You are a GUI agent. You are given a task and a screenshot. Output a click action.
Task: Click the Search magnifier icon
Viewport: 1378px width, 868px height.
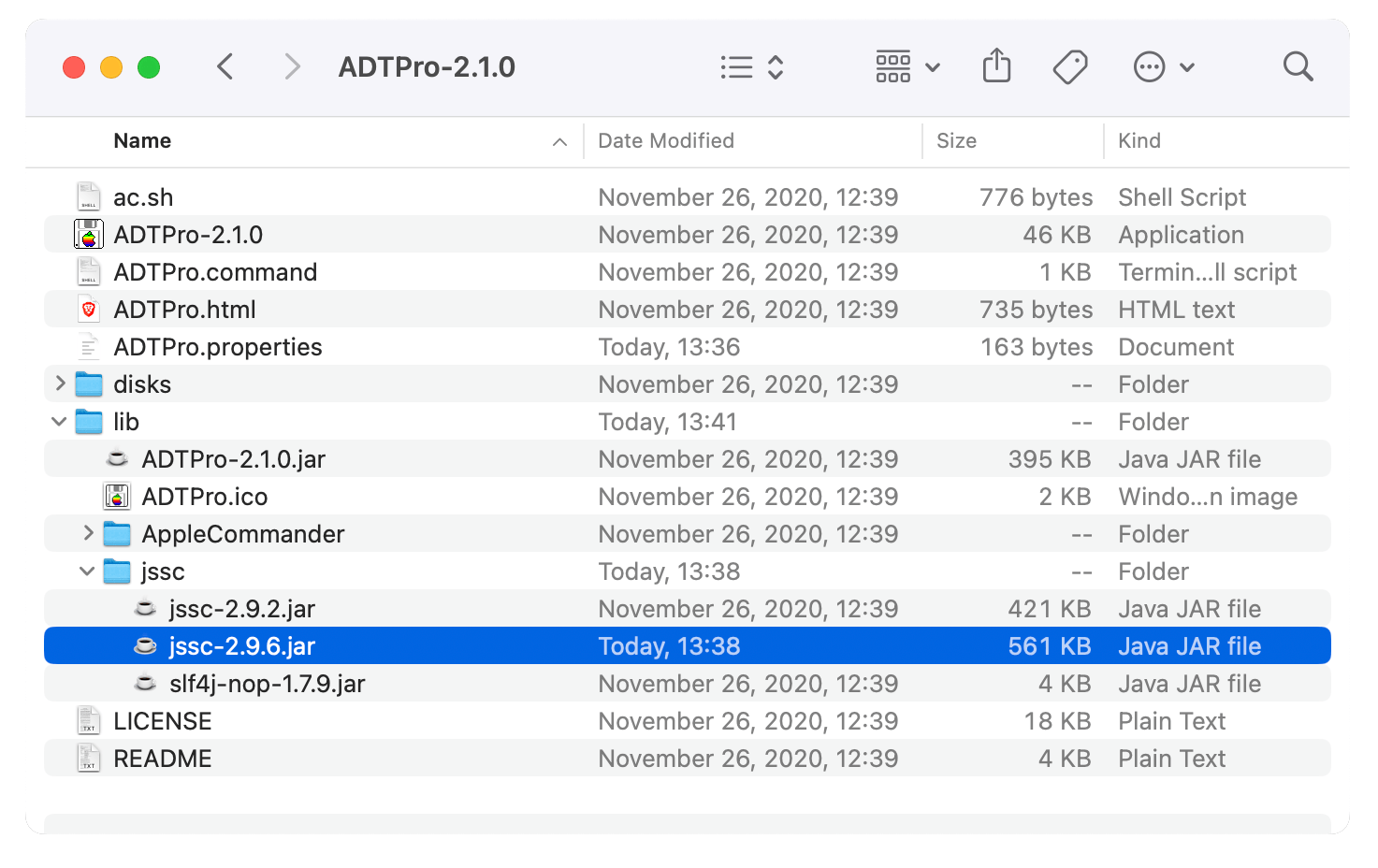click(1298, 66)
